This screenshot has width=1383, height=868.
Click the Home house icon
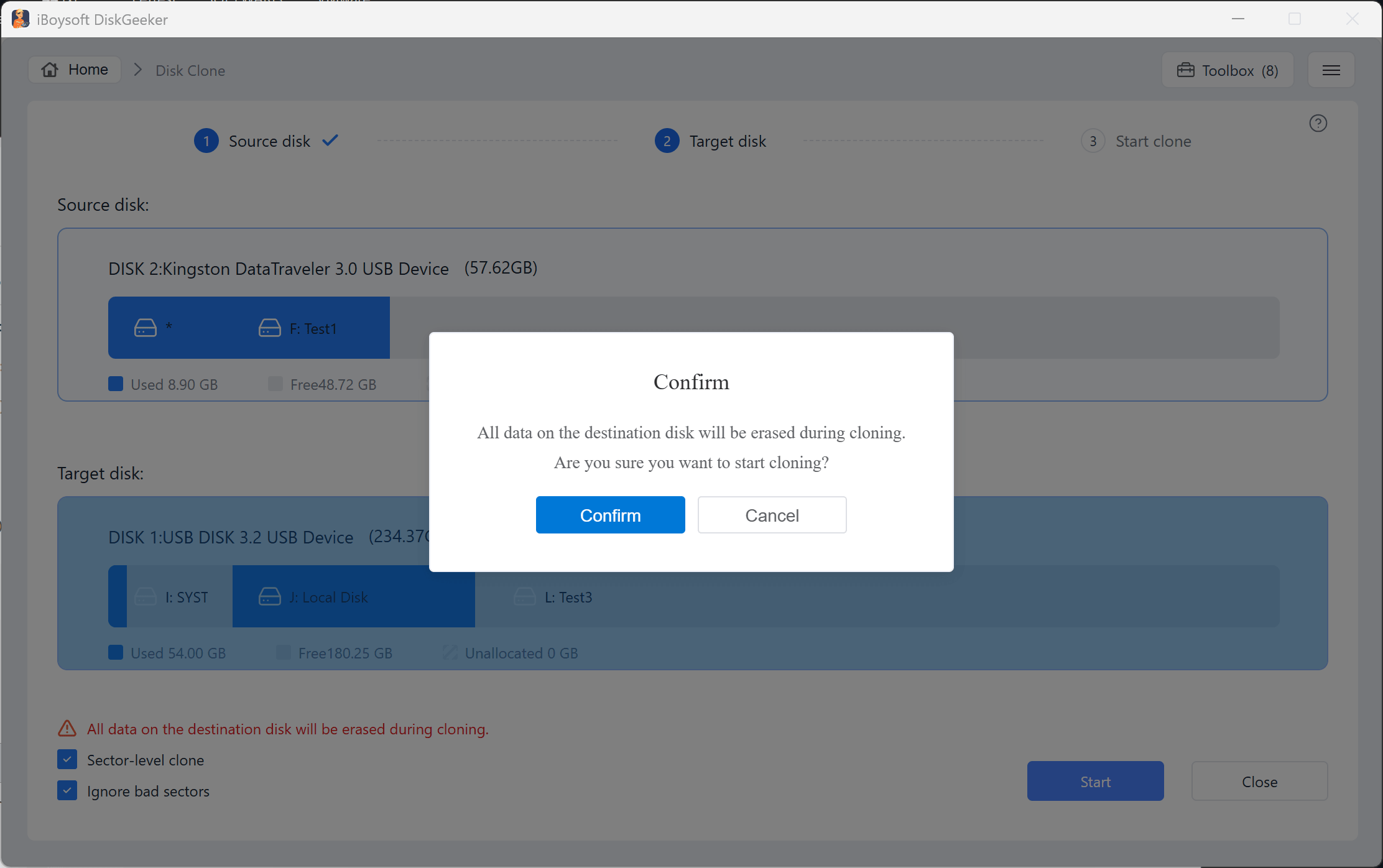pos(50,70)
